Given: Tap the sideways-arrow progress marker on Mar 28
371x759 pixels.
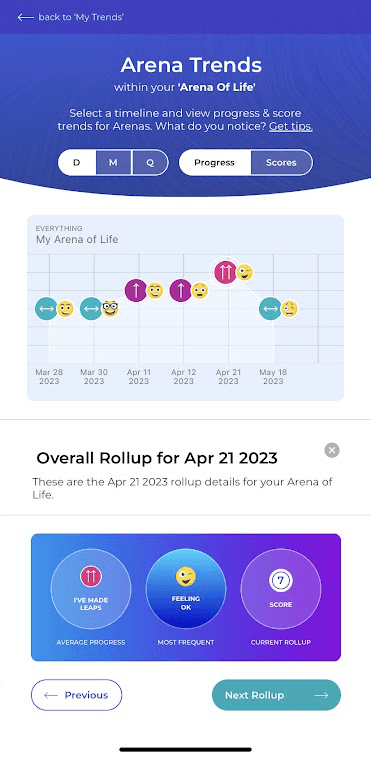Looking at the screenshot, I should point(46,308).
